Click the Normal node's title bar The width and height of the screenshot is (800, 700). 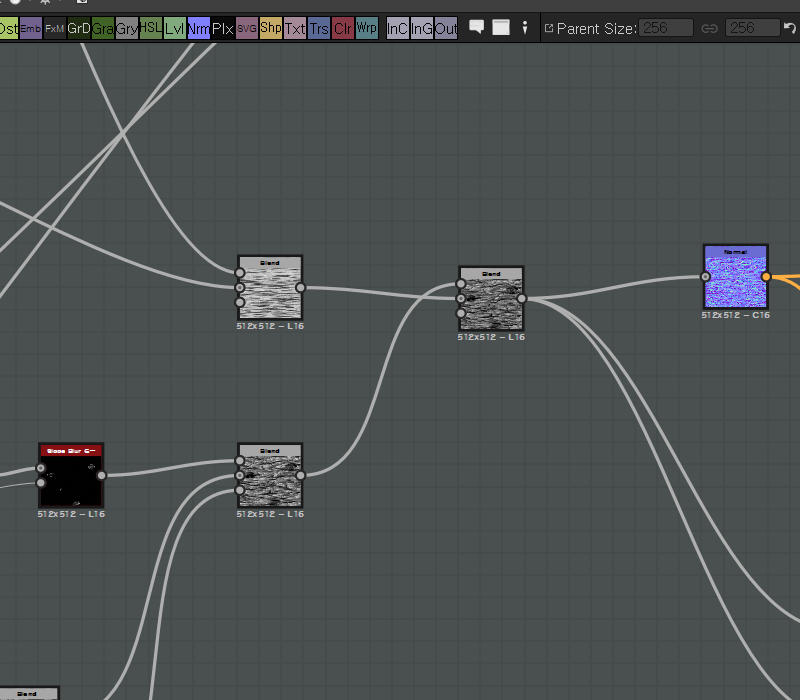pos(736,252)
